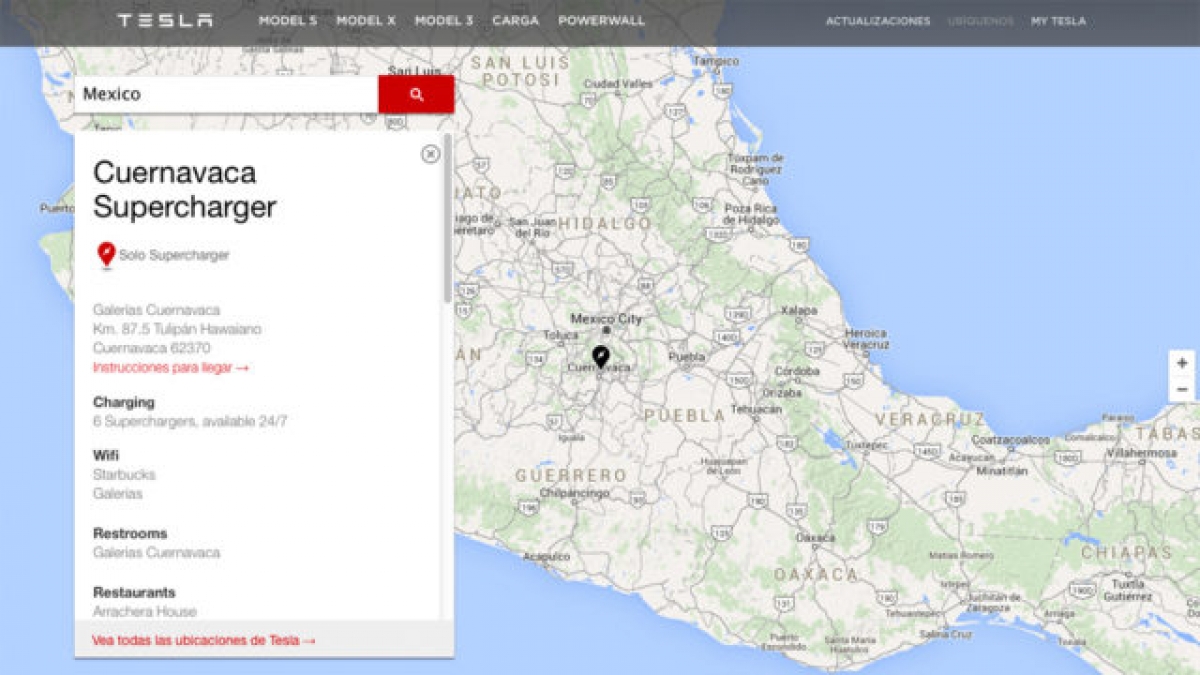This screenshot has width=1200, height=675.
Task: Click the Restrooms section heading
Action: tap(130, 533)
